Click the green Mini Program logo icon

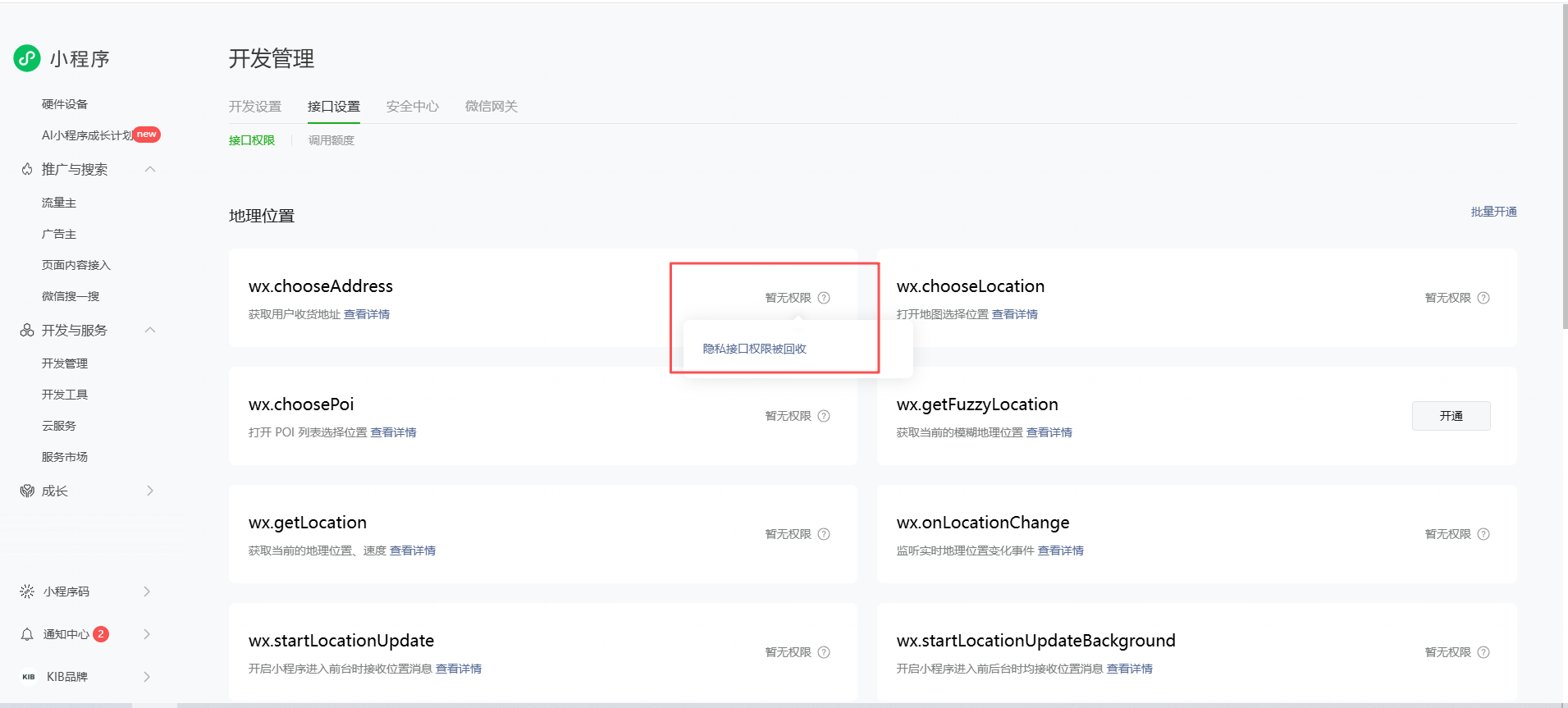(x=27, y=58)
